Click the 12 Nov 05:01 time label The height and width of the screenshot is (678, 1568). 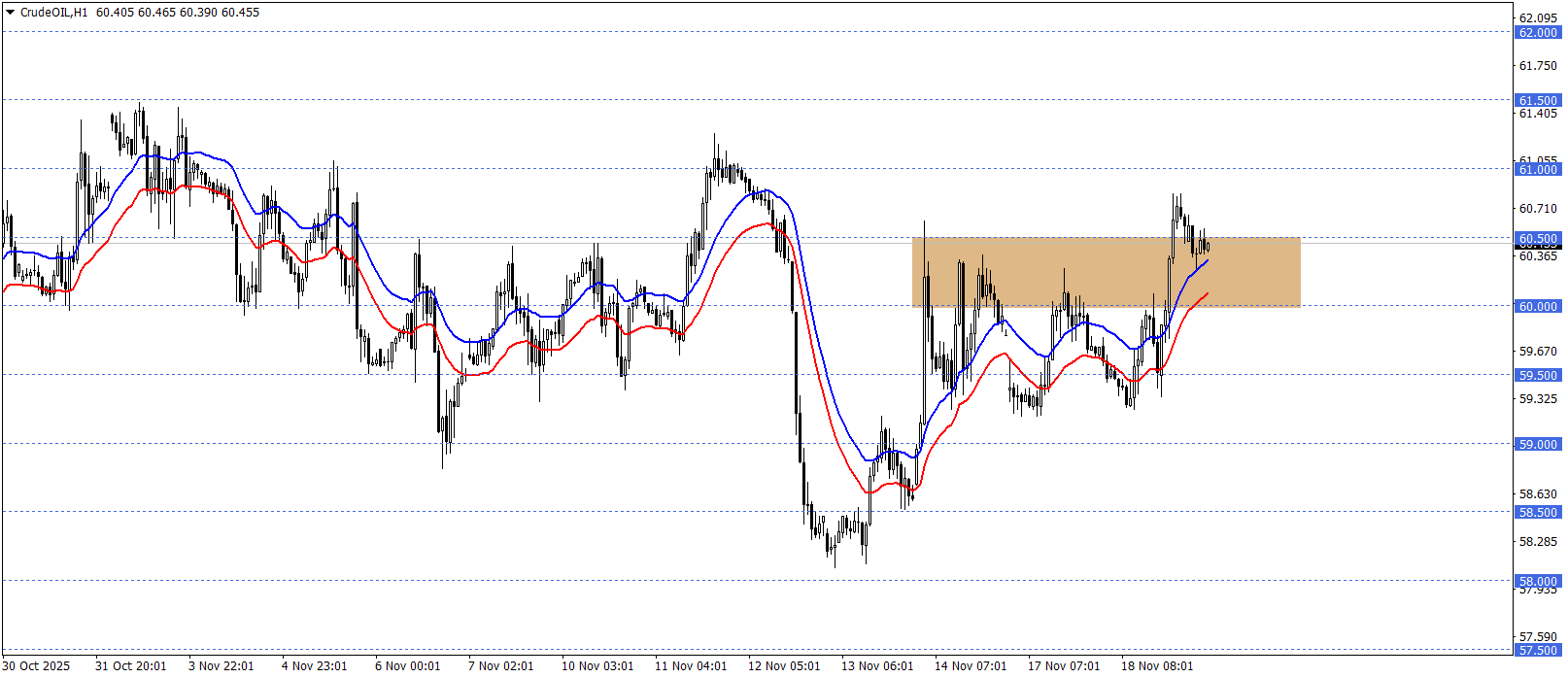[x=784, y=665]
